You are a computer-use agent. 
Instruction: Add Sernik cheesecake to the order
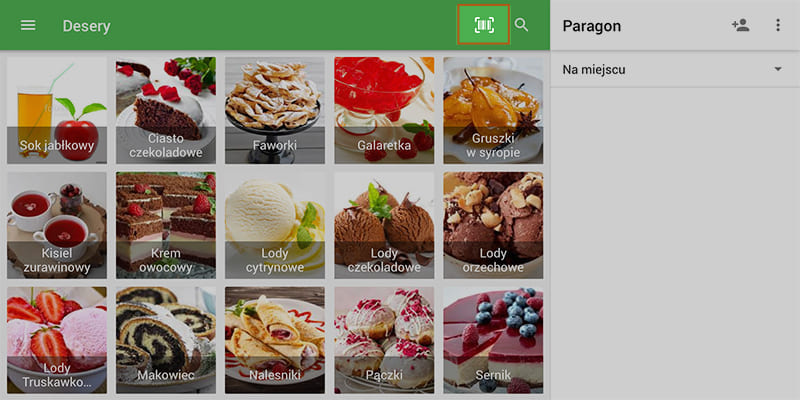pos(493,340)
